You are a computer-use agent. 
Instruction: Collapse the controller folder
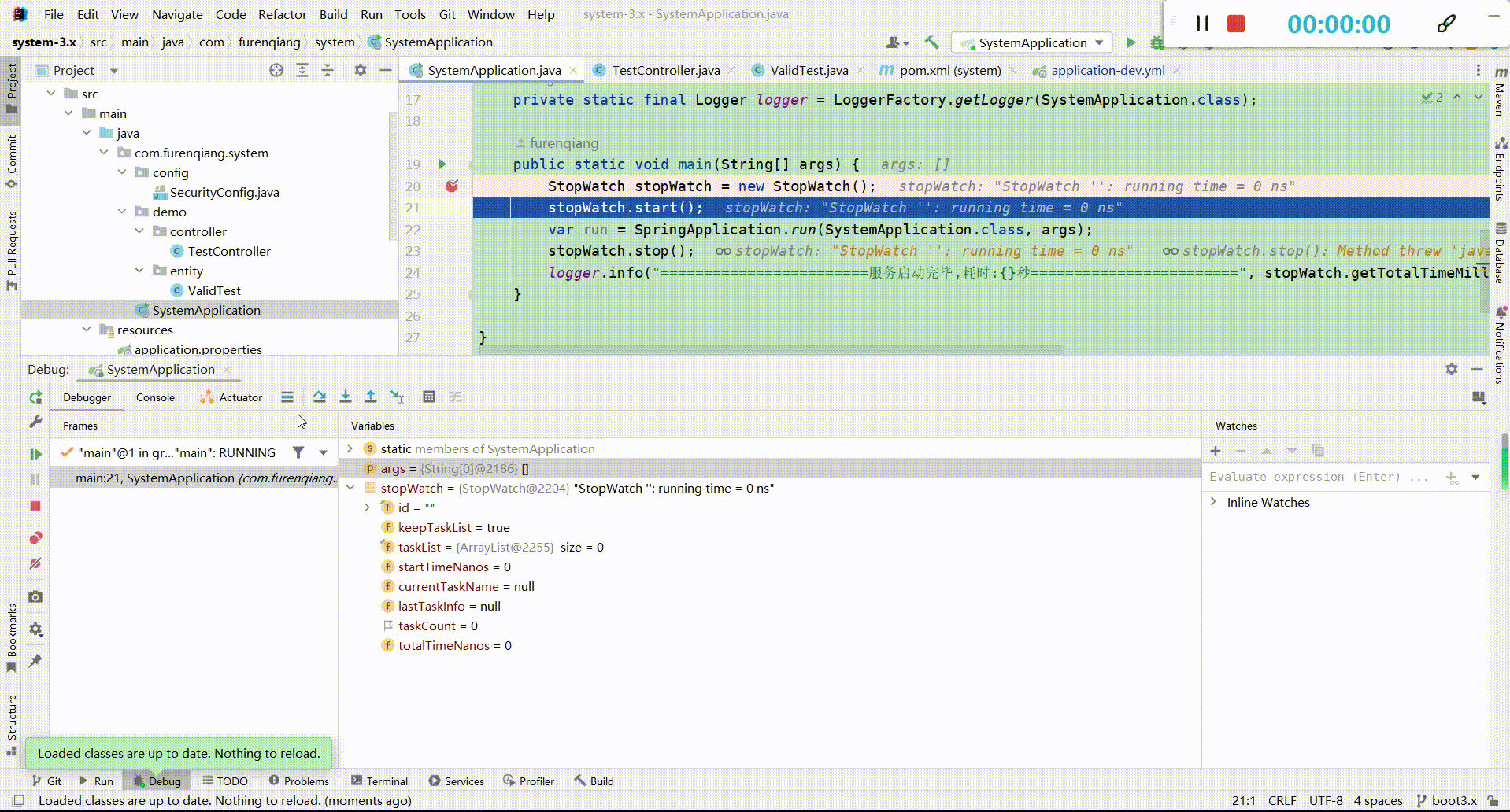[139, 231]
